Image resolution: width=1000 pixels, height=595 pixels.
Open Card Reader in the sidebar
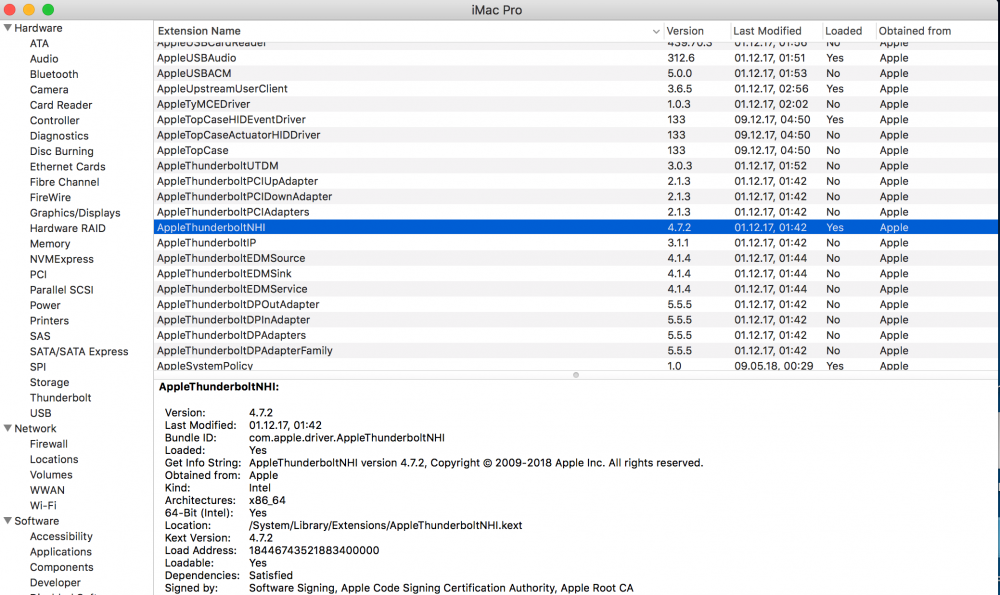click(61, 105)
